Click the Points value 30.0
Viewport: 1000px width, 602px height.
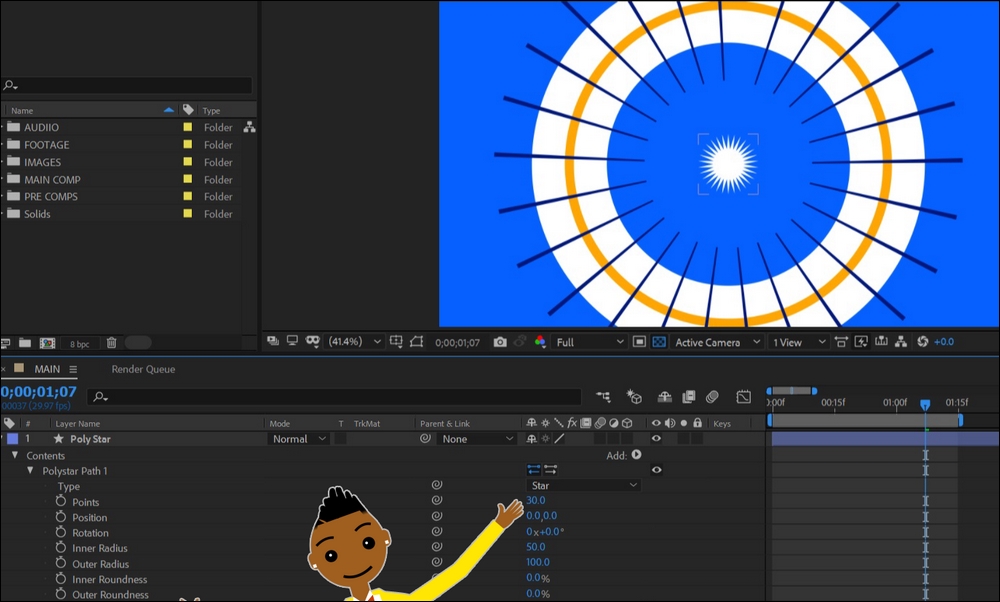coord(536,501)
